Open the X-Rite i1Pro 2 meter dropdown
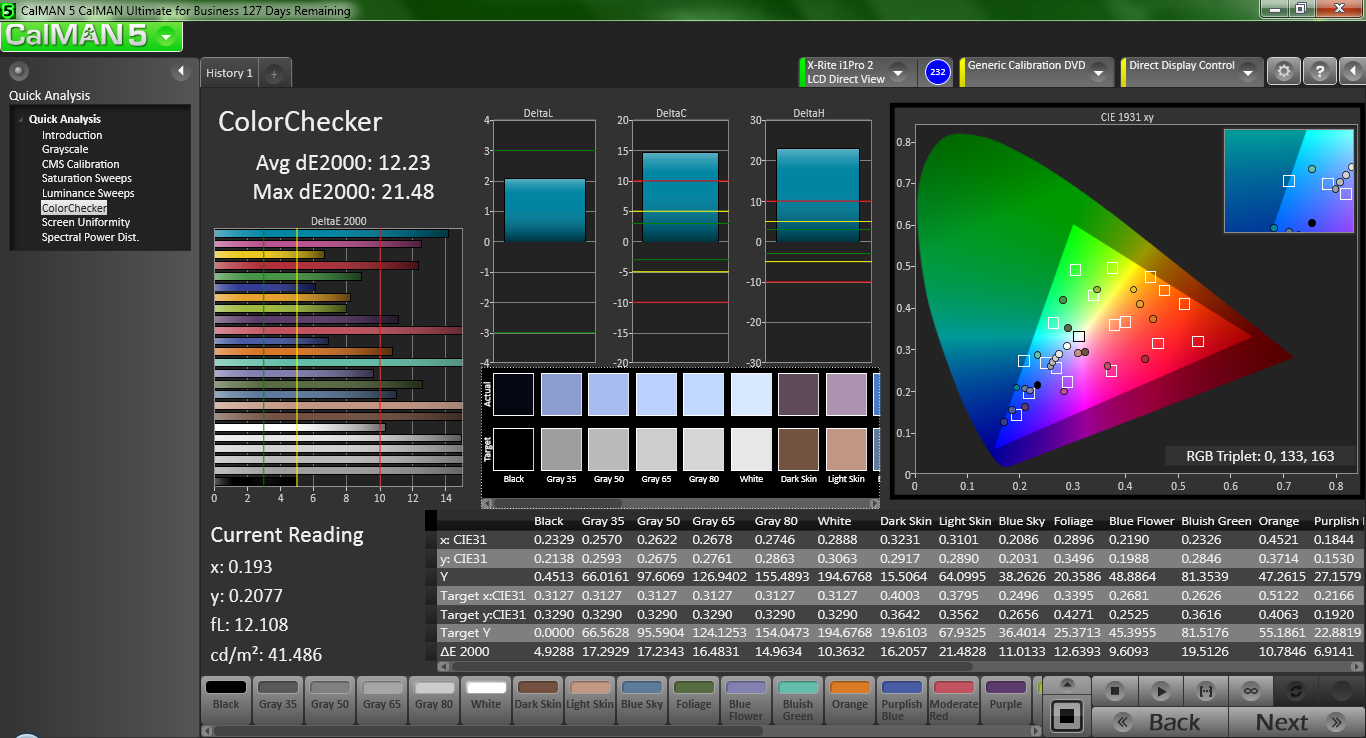 (x=898, y=72)
